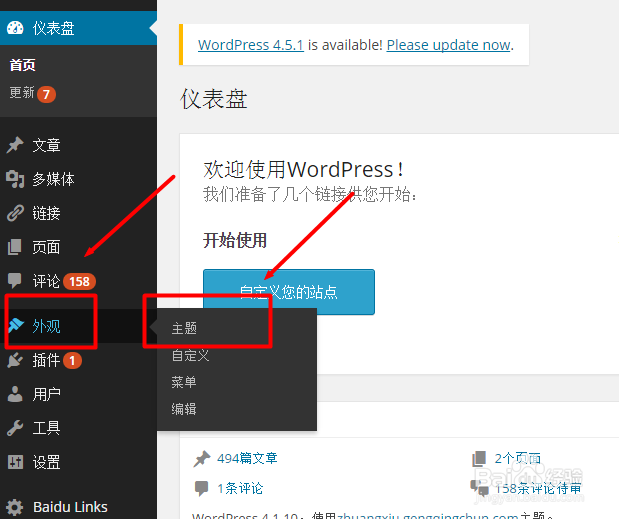Click the 开始使用 subheading
This screenshot has width=619, height=519.
pyautogui.click(x=235, y=240)
